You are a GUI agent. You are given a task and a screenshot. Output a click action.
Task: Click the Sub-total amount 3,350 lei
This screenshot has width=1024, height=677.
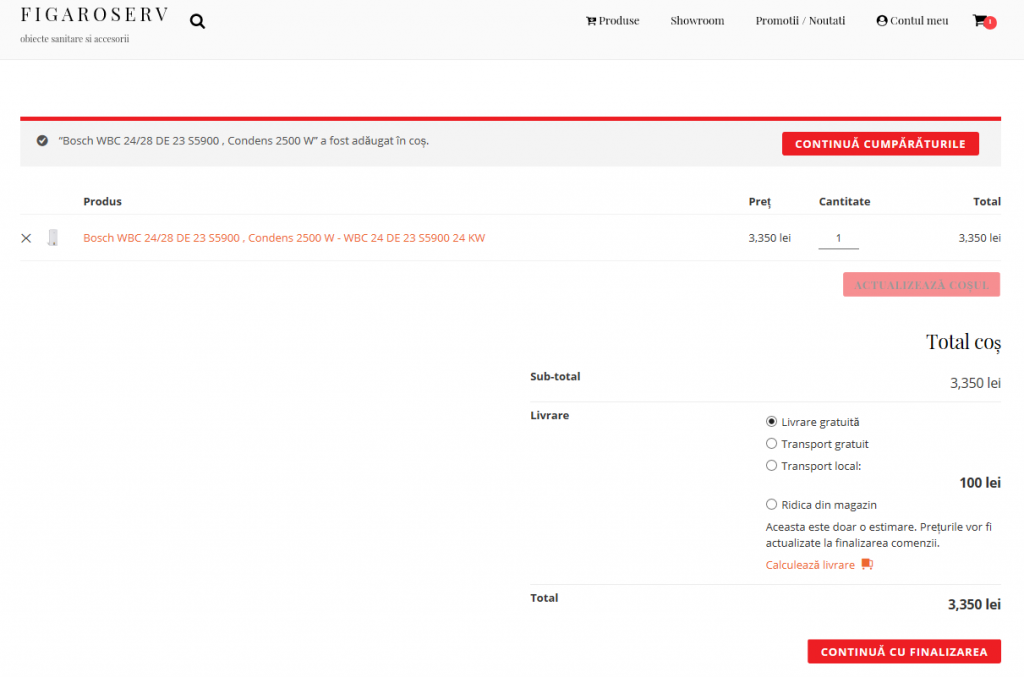click(975, 383)
